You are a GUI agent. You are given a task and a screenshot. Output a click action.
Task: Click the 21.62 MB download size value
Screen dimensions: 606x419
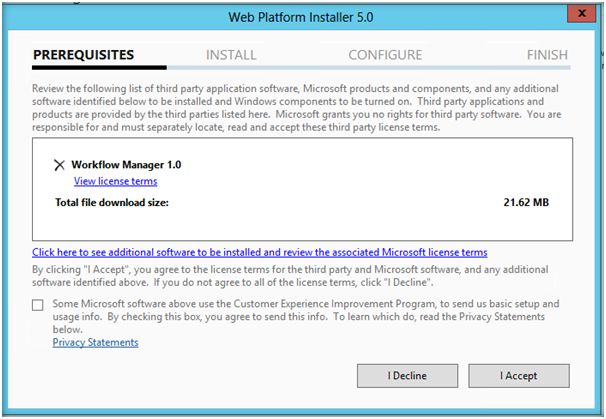[525, 202]
